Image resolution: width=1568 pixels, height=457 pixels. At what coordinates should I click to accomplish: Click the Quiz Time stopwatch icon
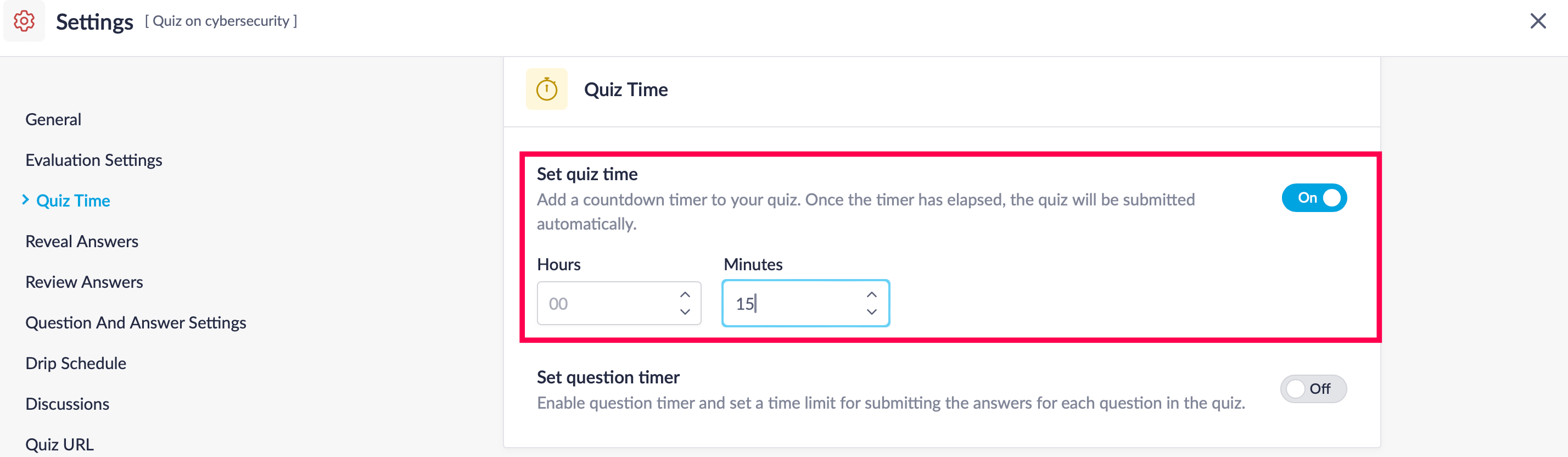(546, 90)
